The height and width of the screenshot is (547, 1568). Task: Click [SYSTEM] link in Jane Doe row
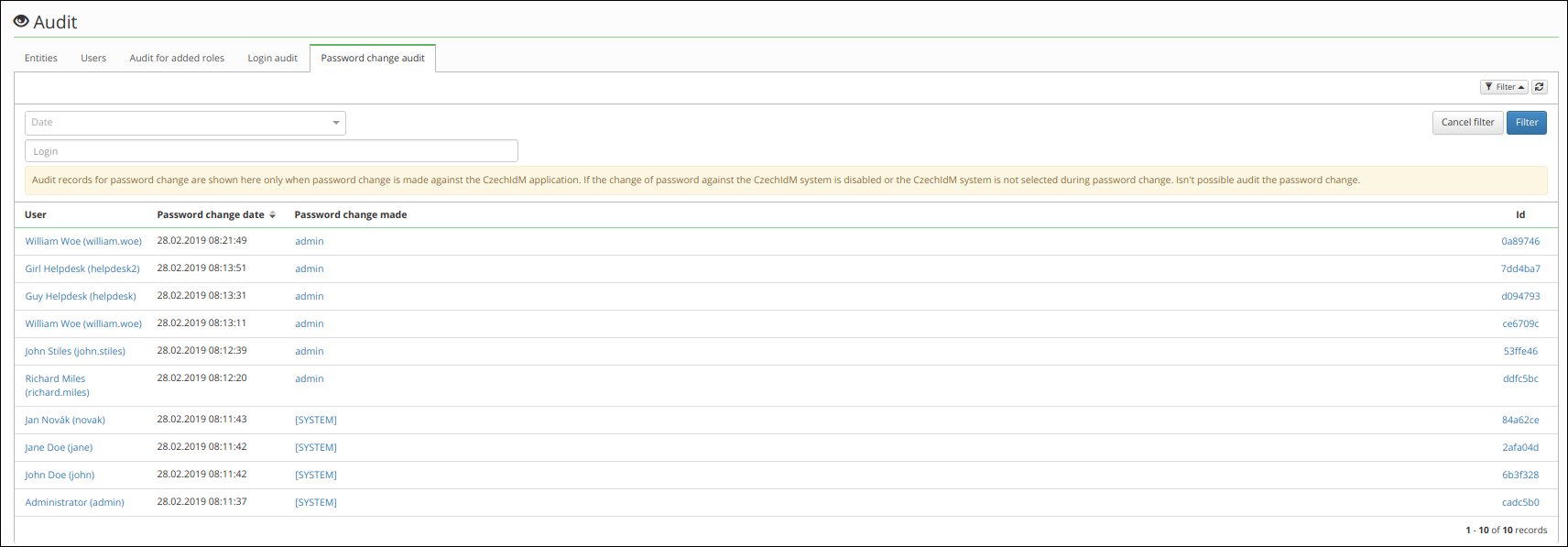pos(316,448)
